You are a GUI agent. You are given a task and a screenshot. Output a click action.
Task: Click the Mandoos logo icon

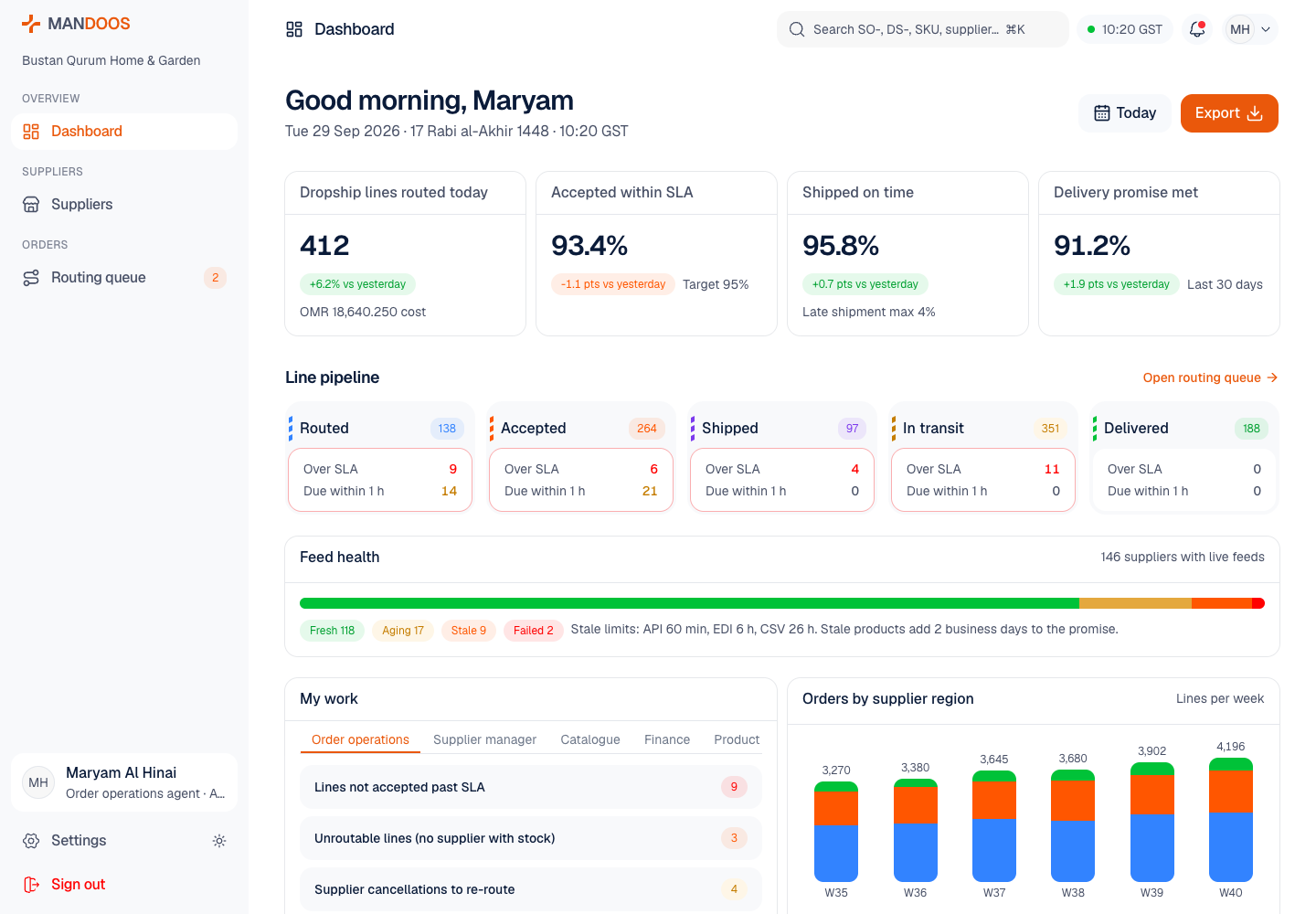pos(31,24)
